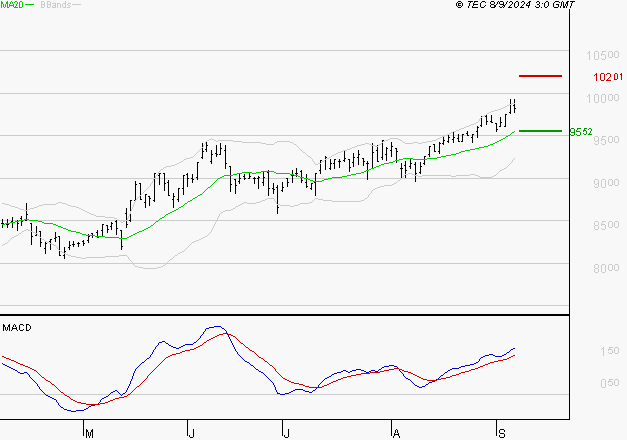
Task: Select the 8500 price axis label
Action: point(606,225)
